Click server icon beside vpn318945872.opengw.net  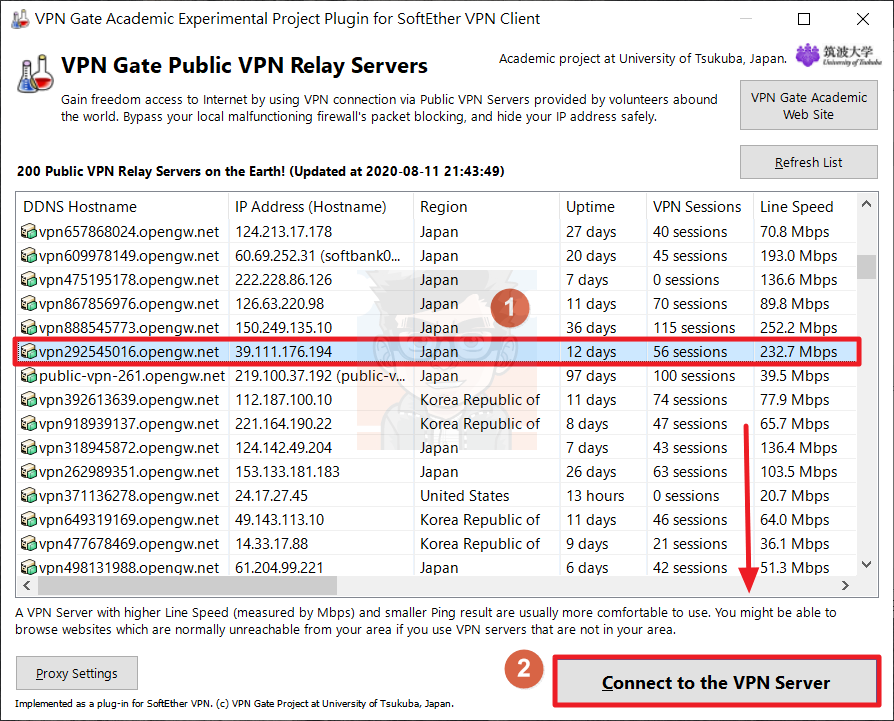tap(29, 447)
